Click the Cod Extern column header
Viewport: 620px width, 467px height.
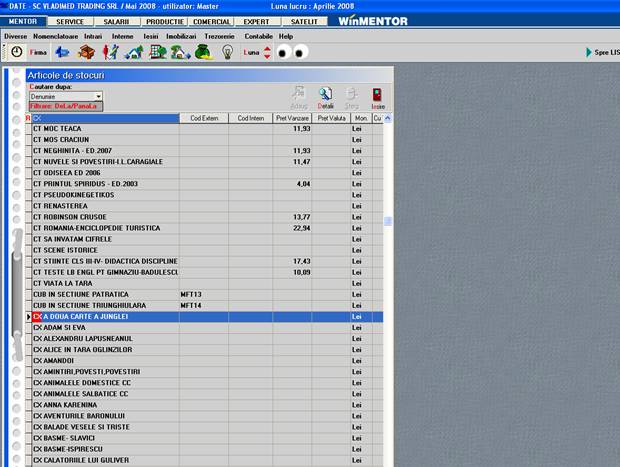(204, 118)
